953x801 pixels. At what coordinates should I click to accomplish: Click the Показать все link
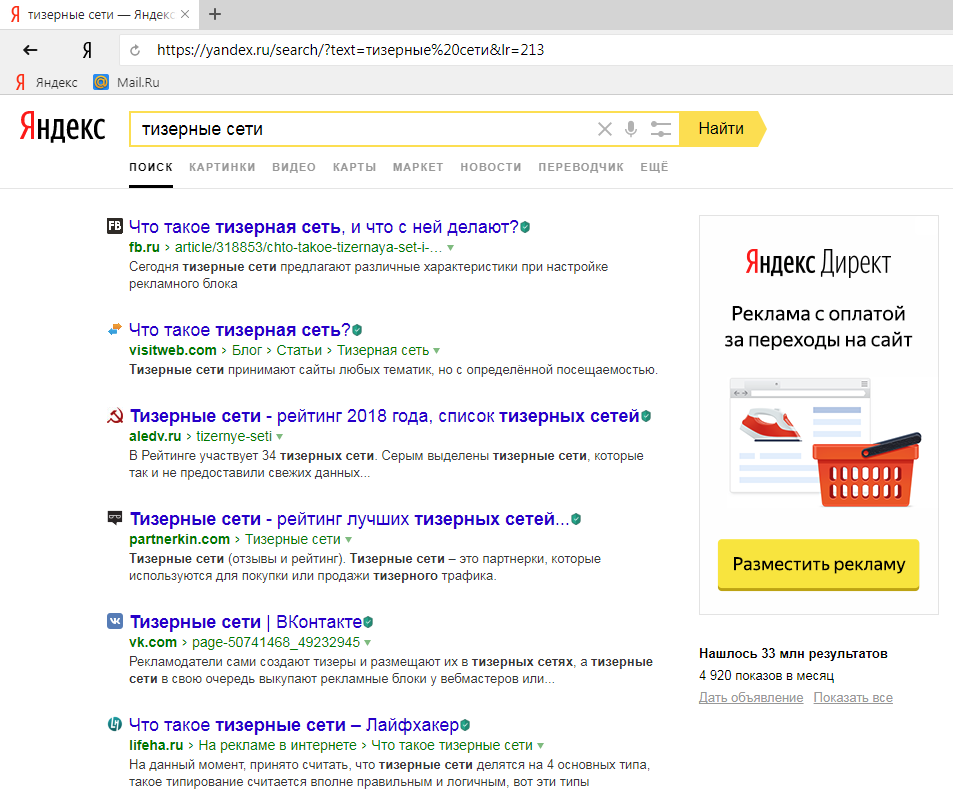click(x=853, y=698)
